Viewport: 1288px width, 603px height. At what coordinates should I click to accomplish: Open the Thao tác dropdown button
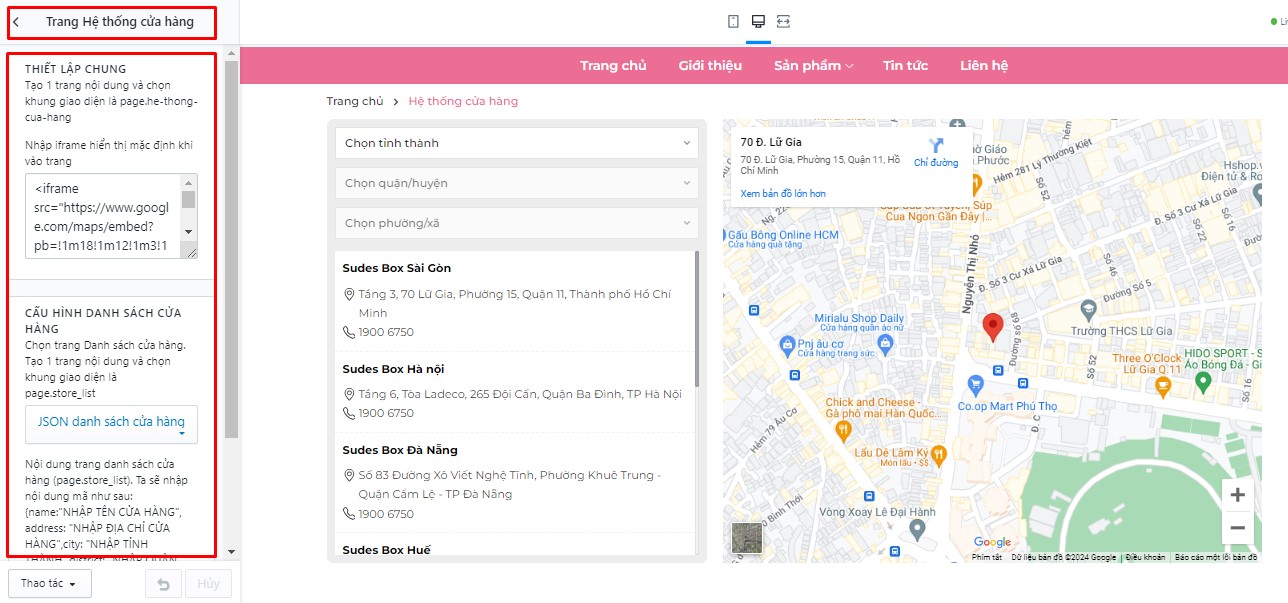pos(49,584)
